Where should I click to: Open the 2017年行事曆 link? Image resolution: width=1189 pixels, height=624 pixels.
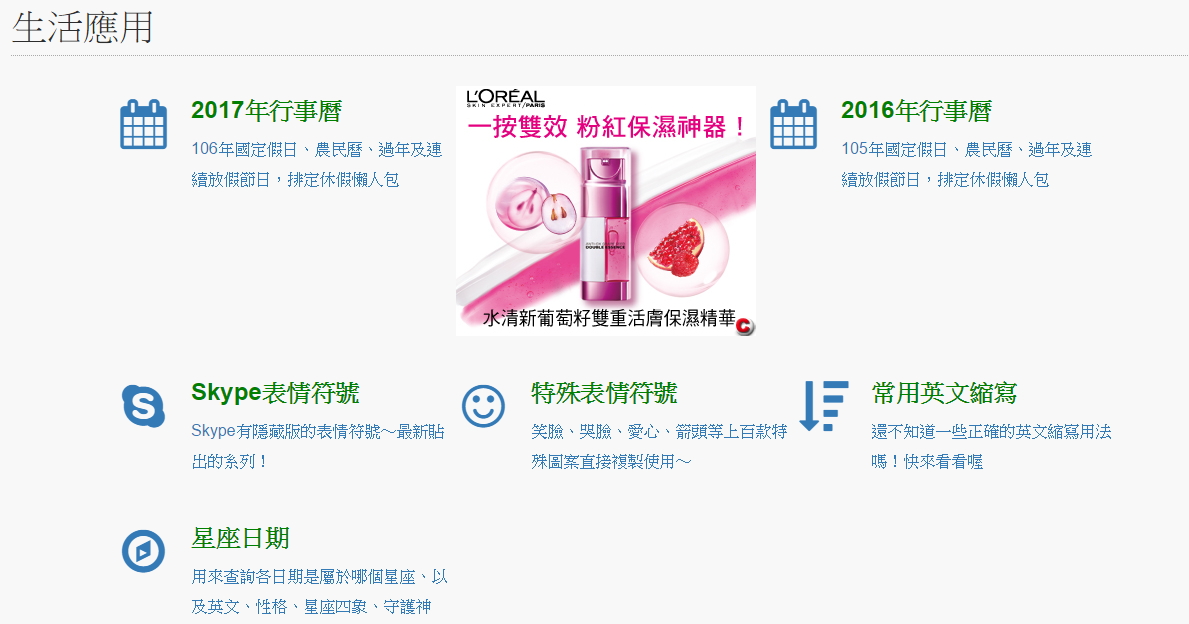(x=266, y=111)
